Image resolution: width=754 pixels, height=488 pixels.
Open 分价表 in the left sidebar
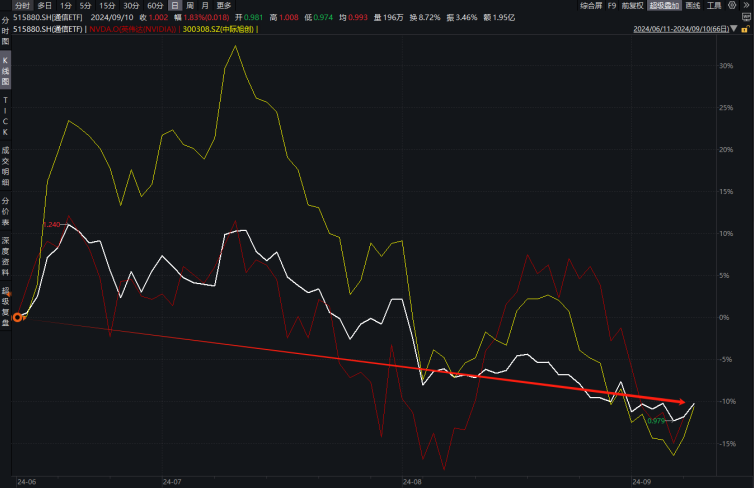click(x=5, y=211)
